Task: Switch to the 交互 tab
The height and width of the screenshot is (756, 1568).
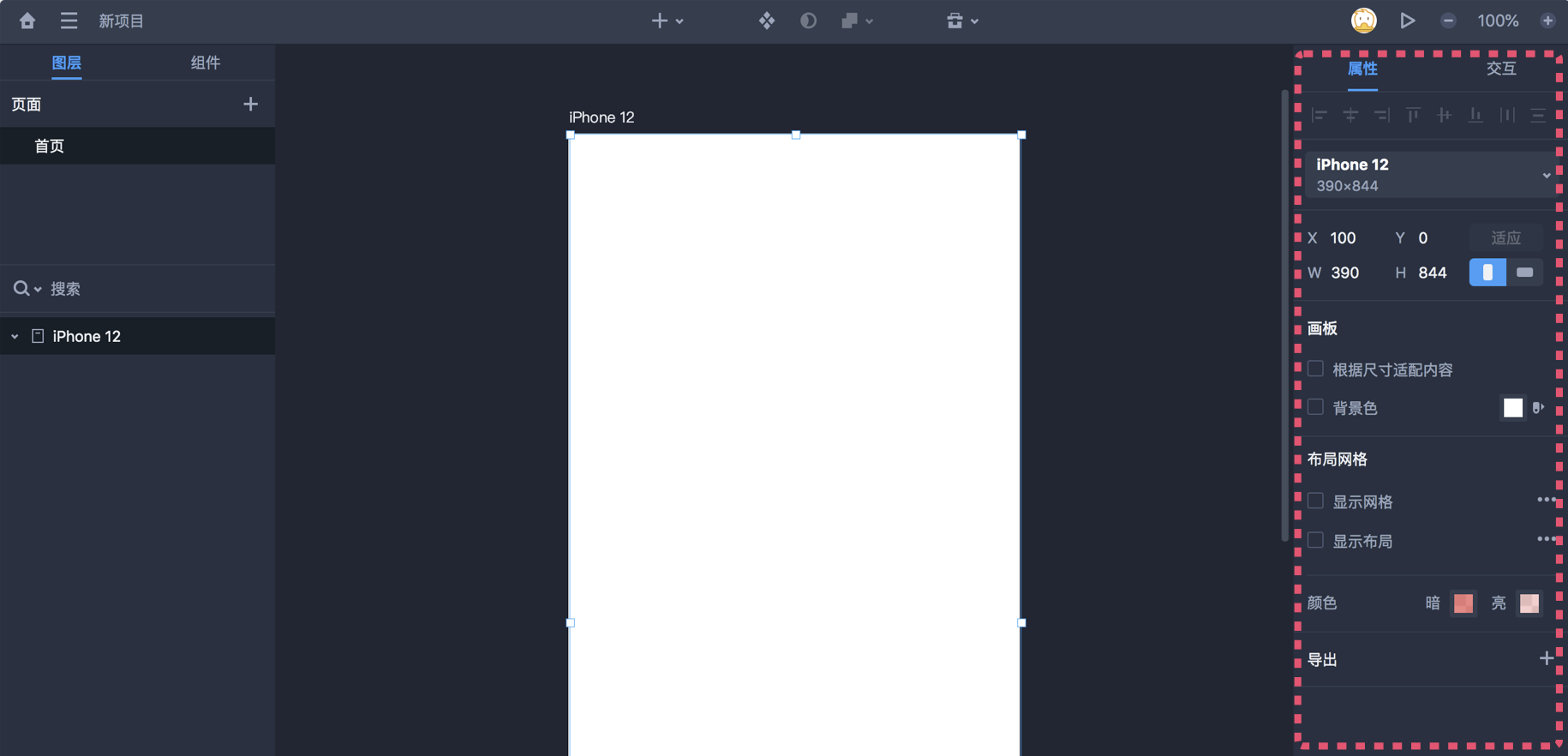Action: coord(1500,69)
